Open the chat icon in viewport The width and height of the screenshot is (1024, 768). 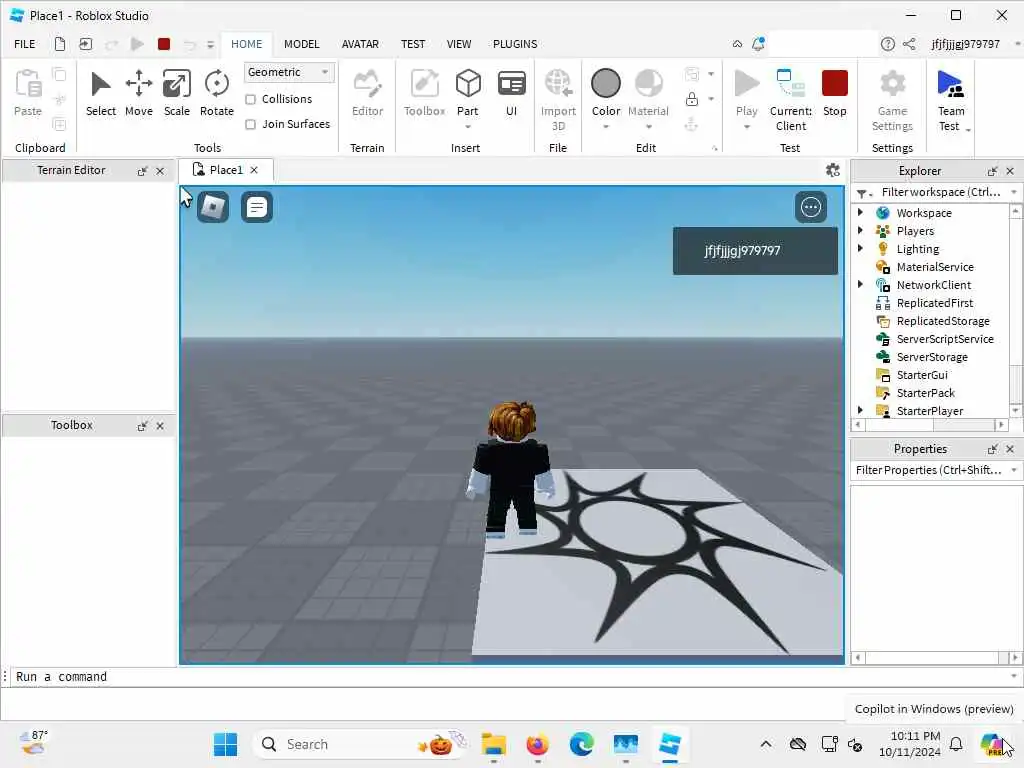pyautogui.click(x=257, y=207)
